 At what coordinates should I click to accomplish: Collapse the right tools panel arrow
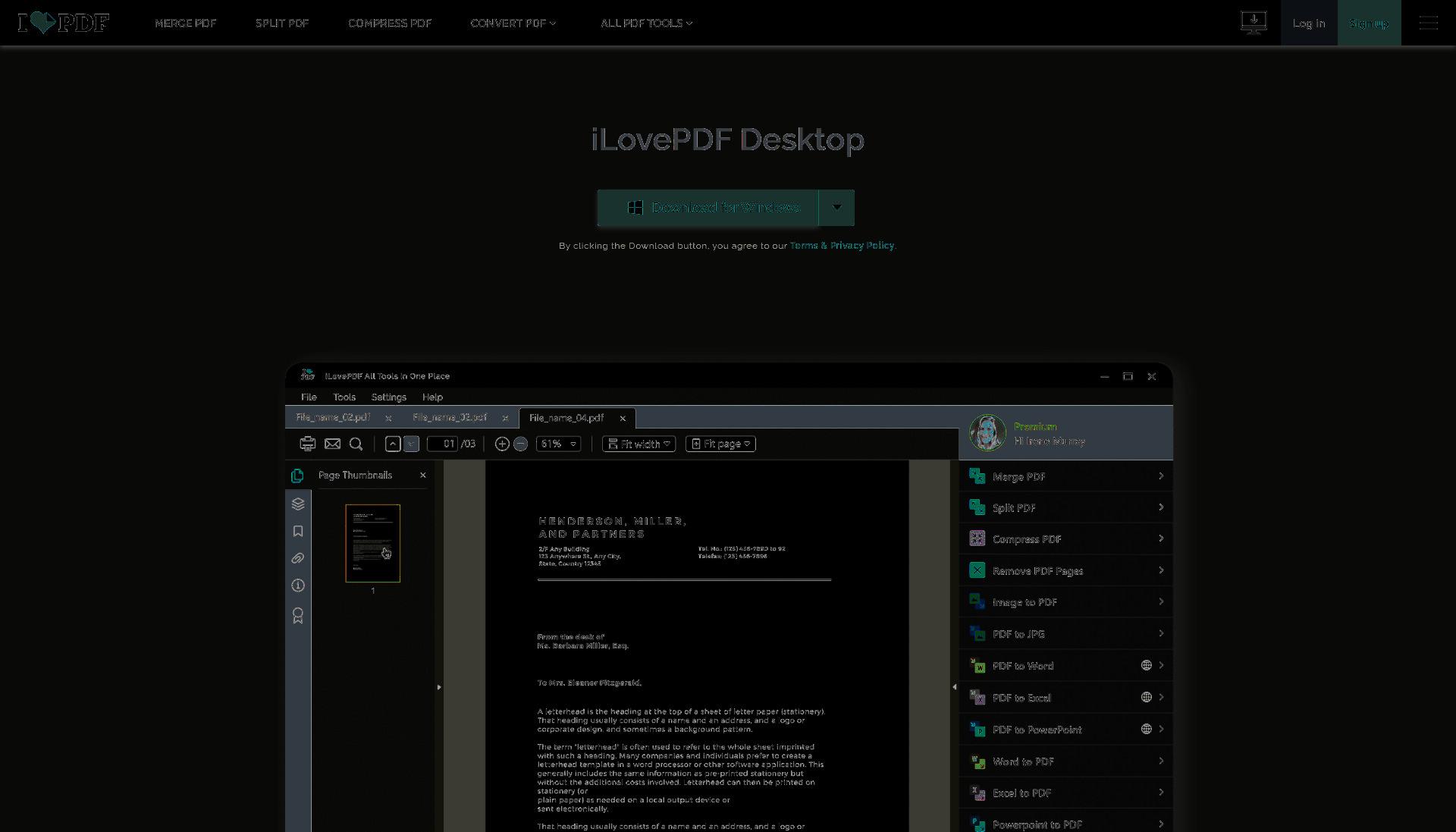(954, 687)
